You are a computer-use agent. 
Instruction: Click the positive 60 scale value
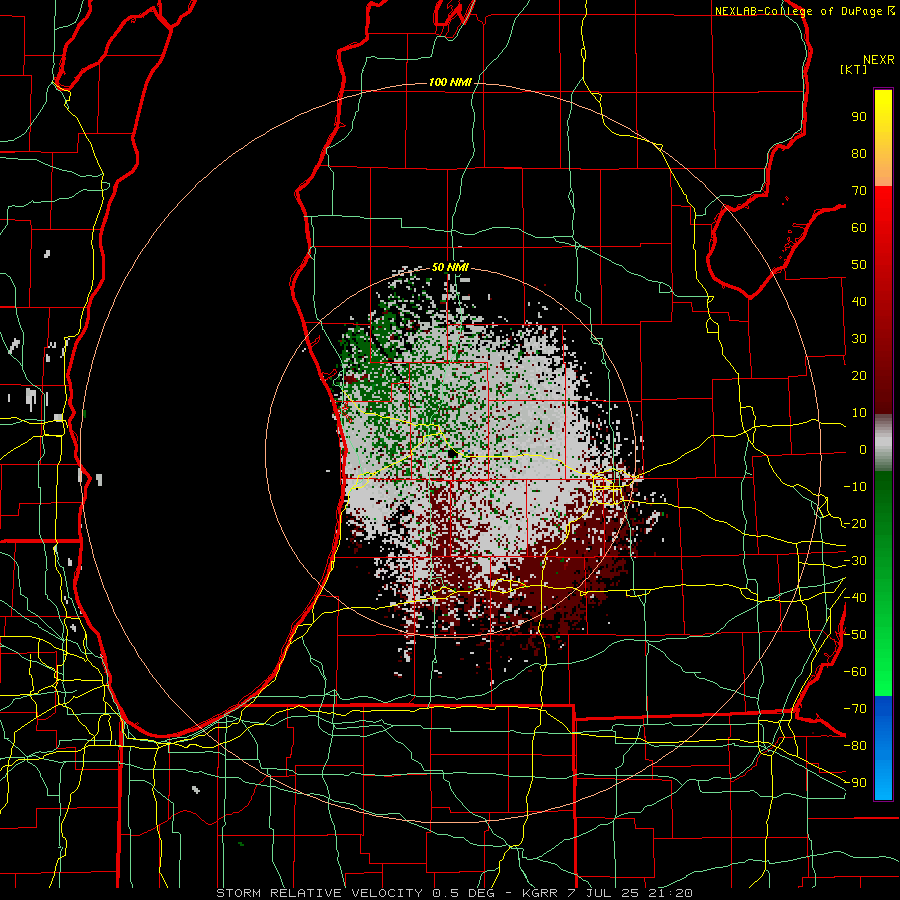click(859, 228)
